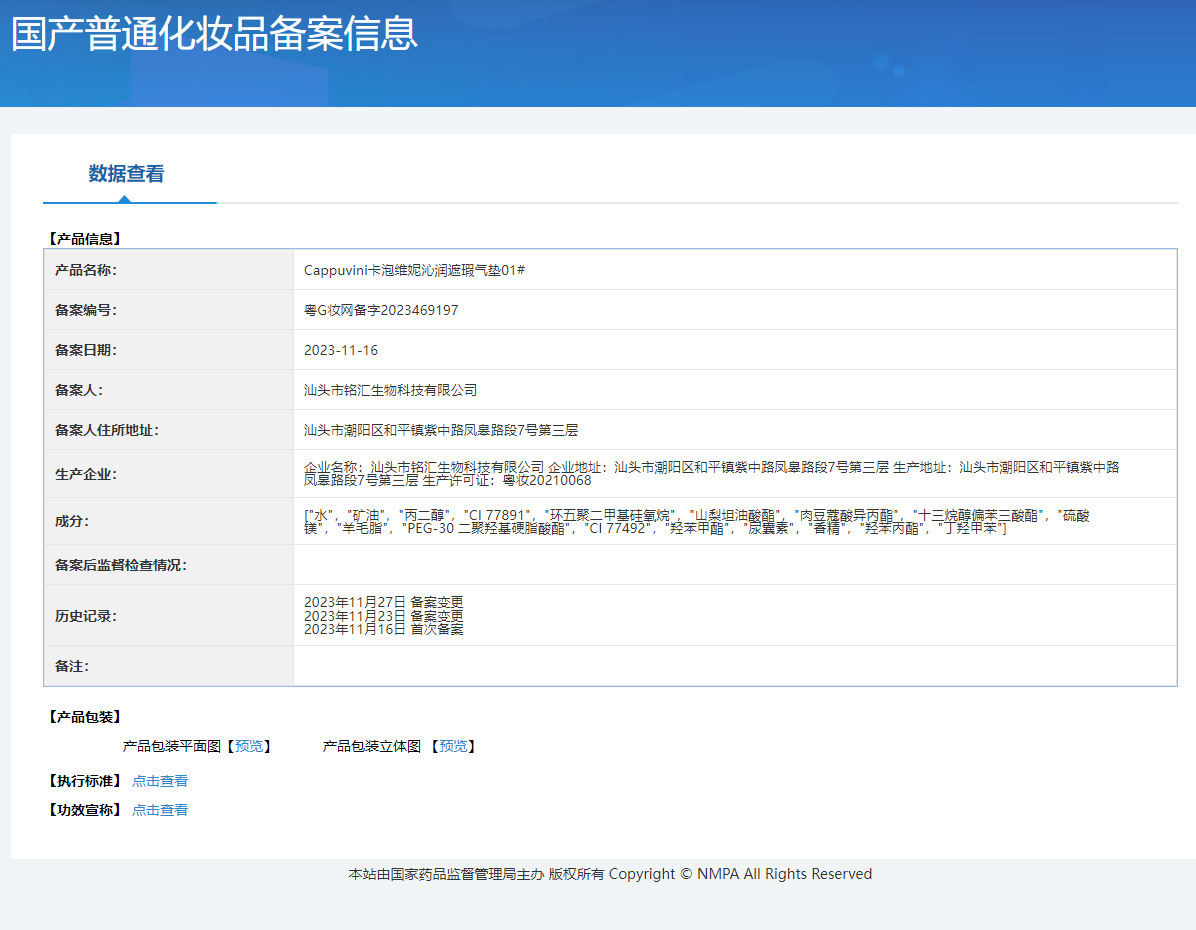Select the filing number 粤G妆网备字2023469197
Viewport: 1196px width, 930px height.
click(381, 311)
